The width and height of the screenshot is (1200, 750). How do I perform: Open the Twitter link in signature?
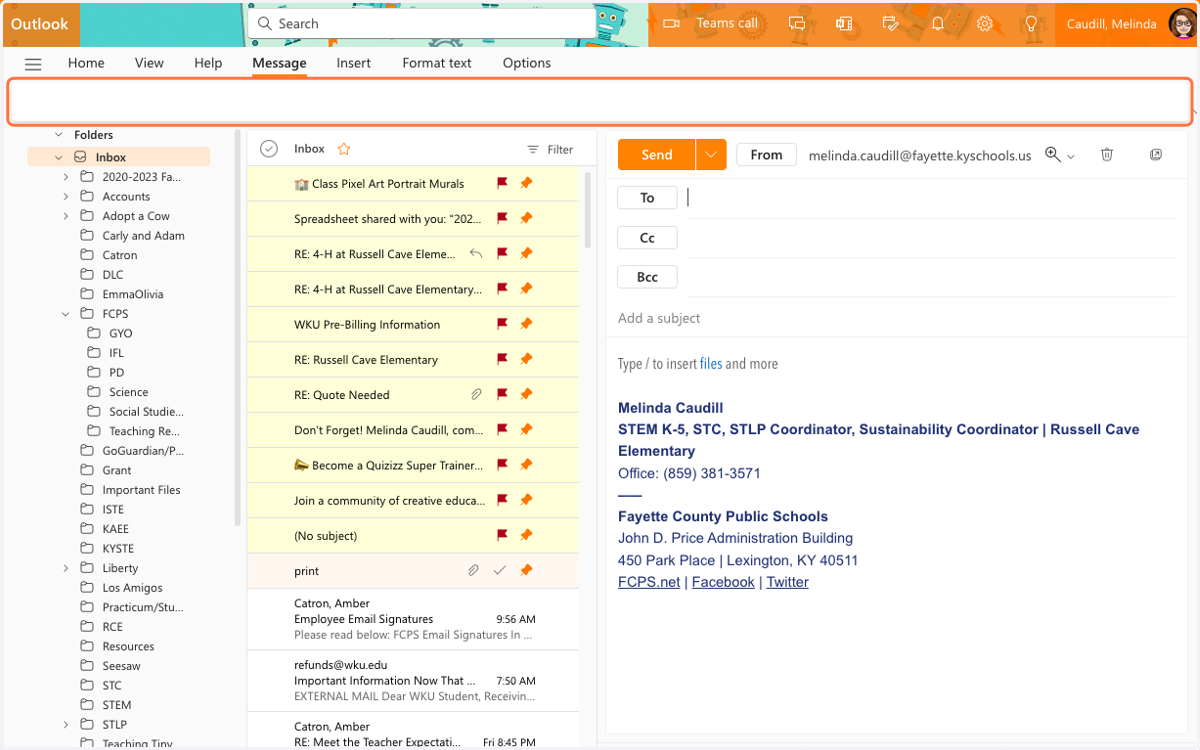(788, 582)
